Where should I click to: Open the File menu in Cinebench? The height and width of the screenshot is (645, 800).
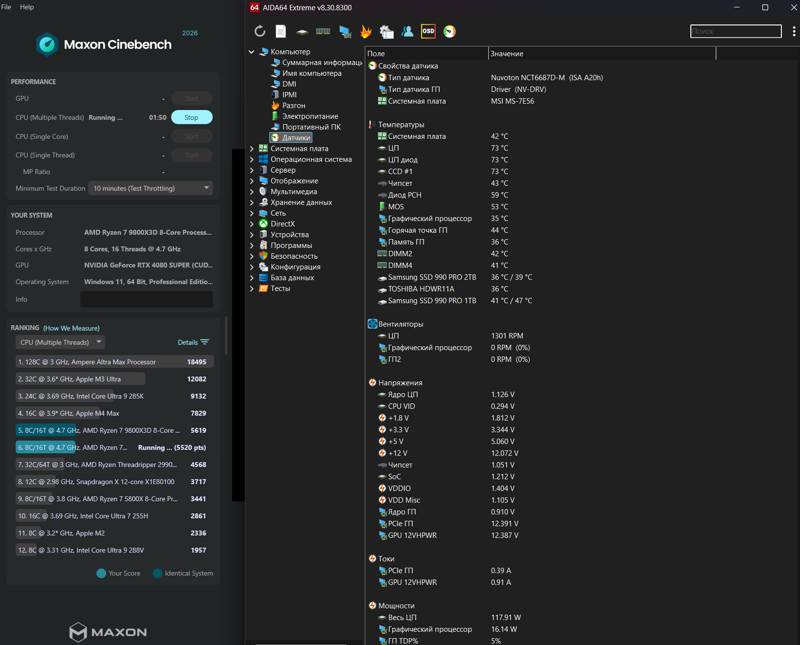coord(6,7)
